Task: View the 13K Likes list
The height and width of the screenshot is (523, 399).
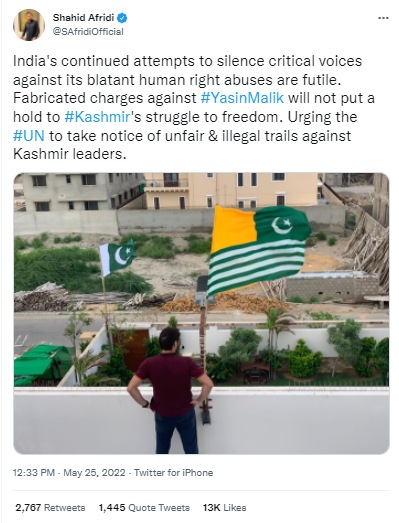Action: pos(225,508)
